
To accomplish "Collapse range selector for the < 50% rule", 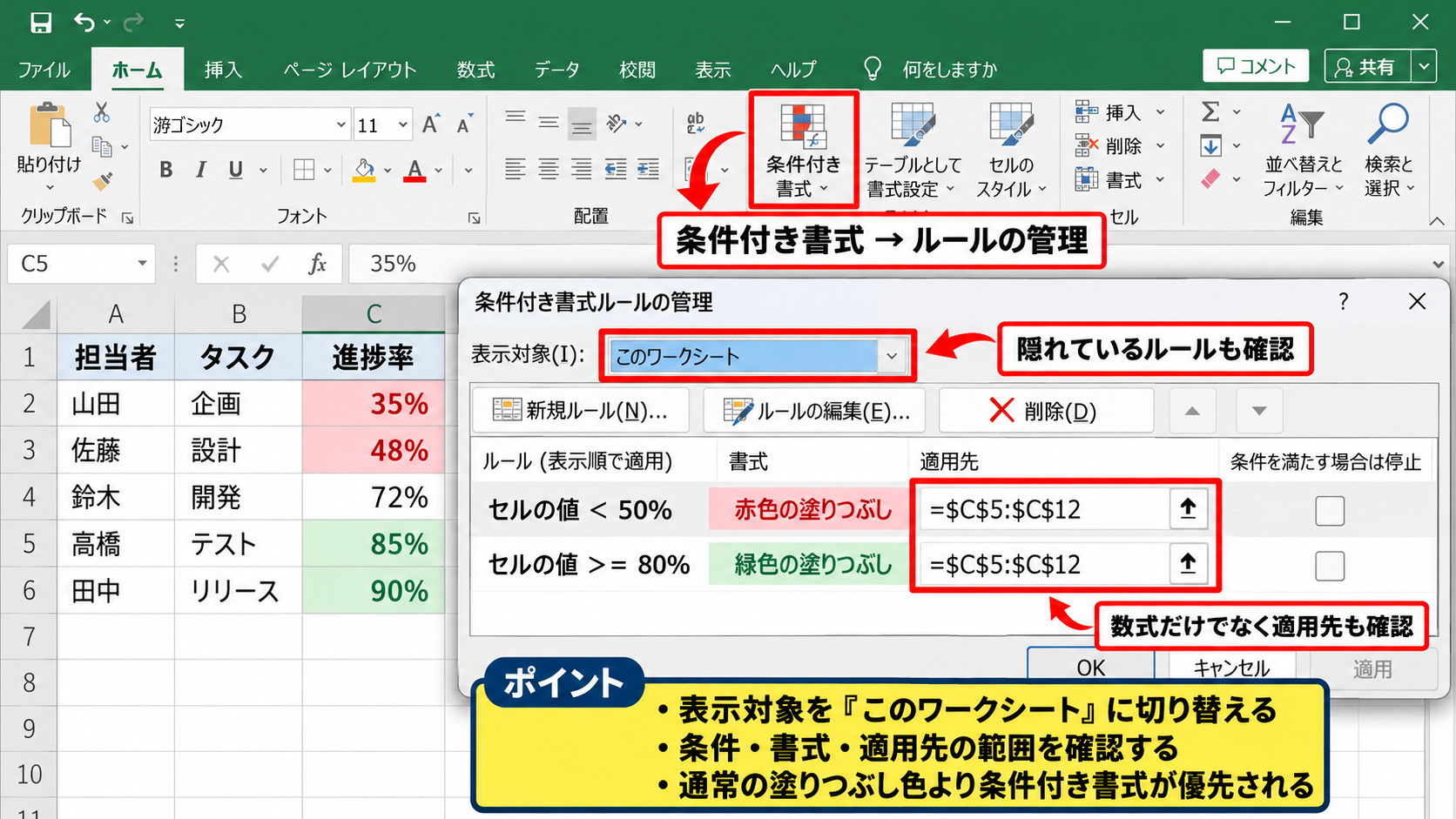I will [x=1188, y=508].
